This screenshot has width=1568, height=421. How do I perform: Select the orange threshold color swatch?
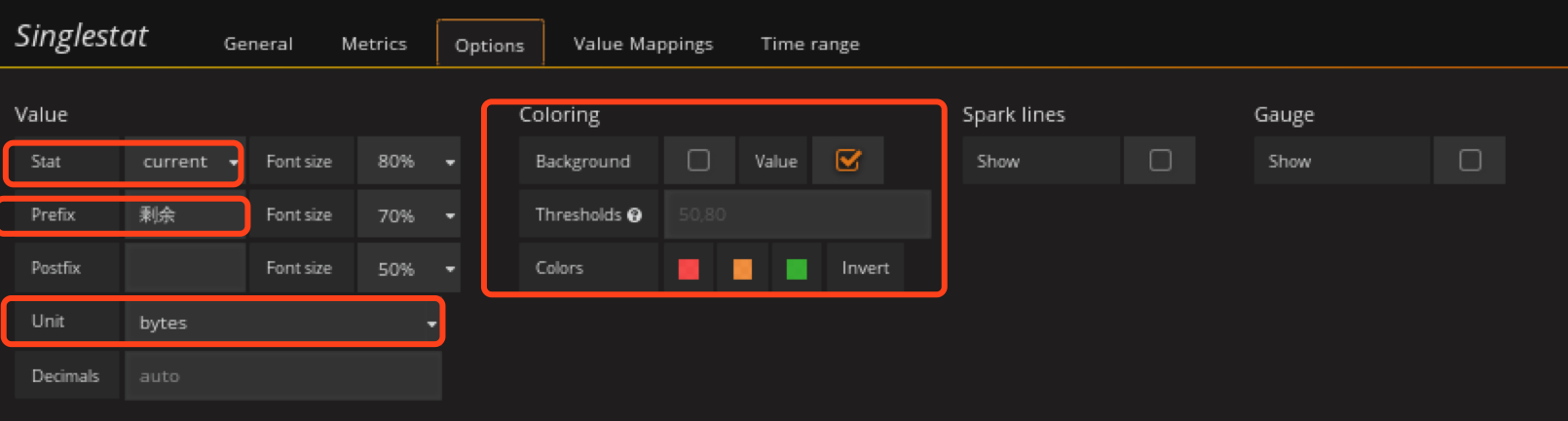tap(742, 269)
